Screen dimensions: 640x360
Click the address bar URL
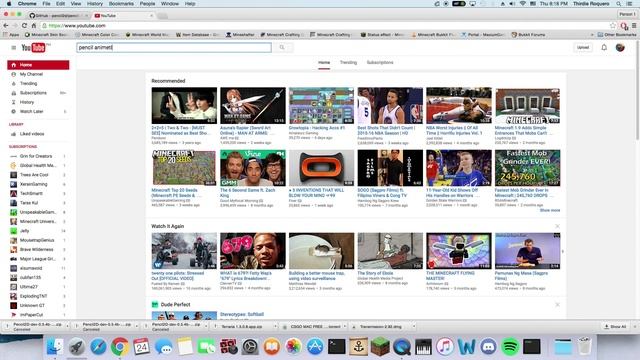77,25
